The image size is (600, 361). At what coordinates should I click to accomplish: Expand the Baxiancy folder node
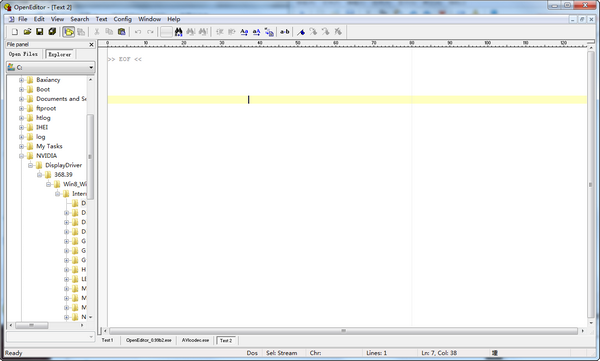tap(21, 80)
